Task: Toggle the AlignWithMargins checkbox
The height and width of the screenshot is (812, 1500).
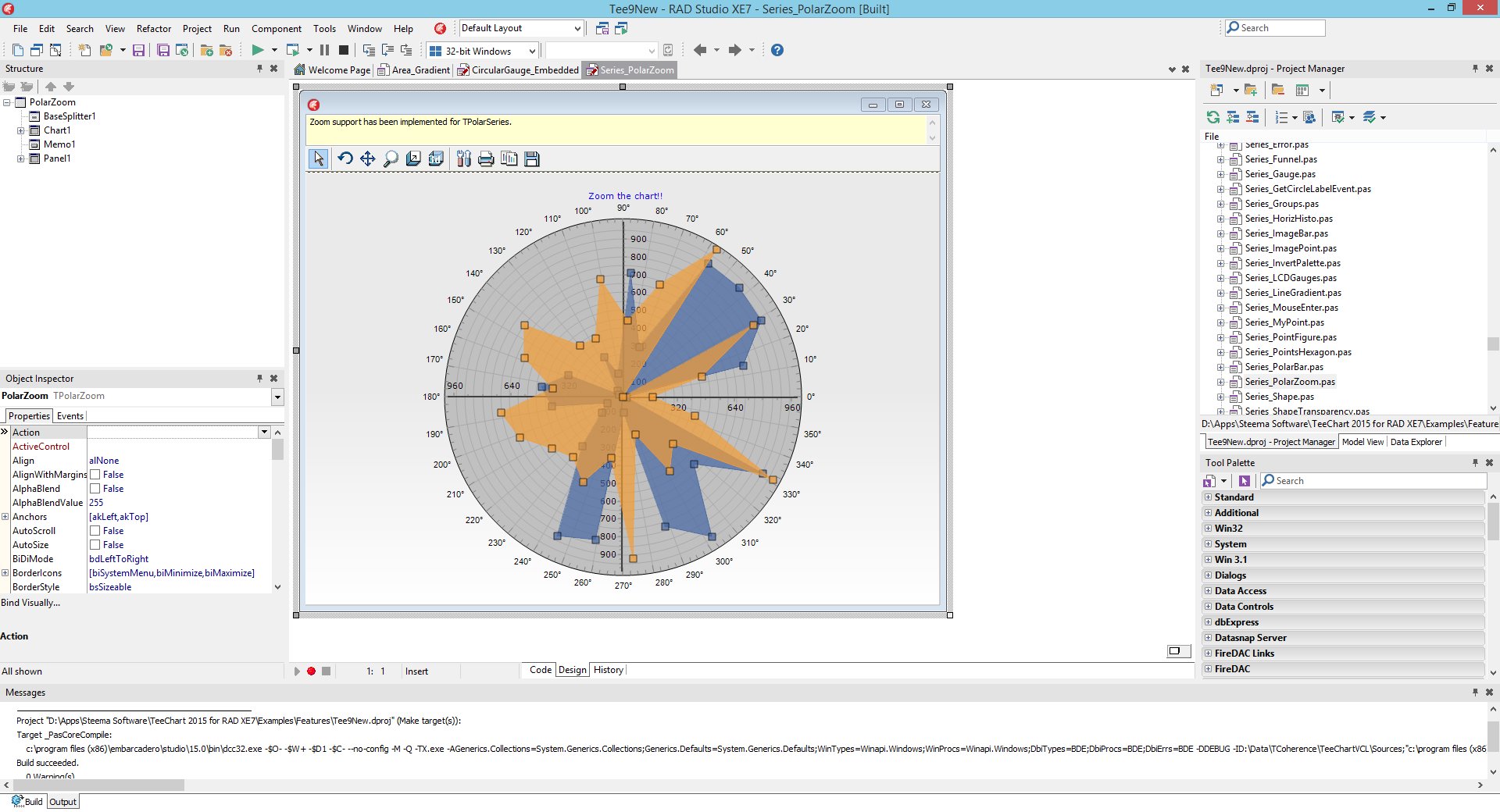Action: tap(95, 475)
